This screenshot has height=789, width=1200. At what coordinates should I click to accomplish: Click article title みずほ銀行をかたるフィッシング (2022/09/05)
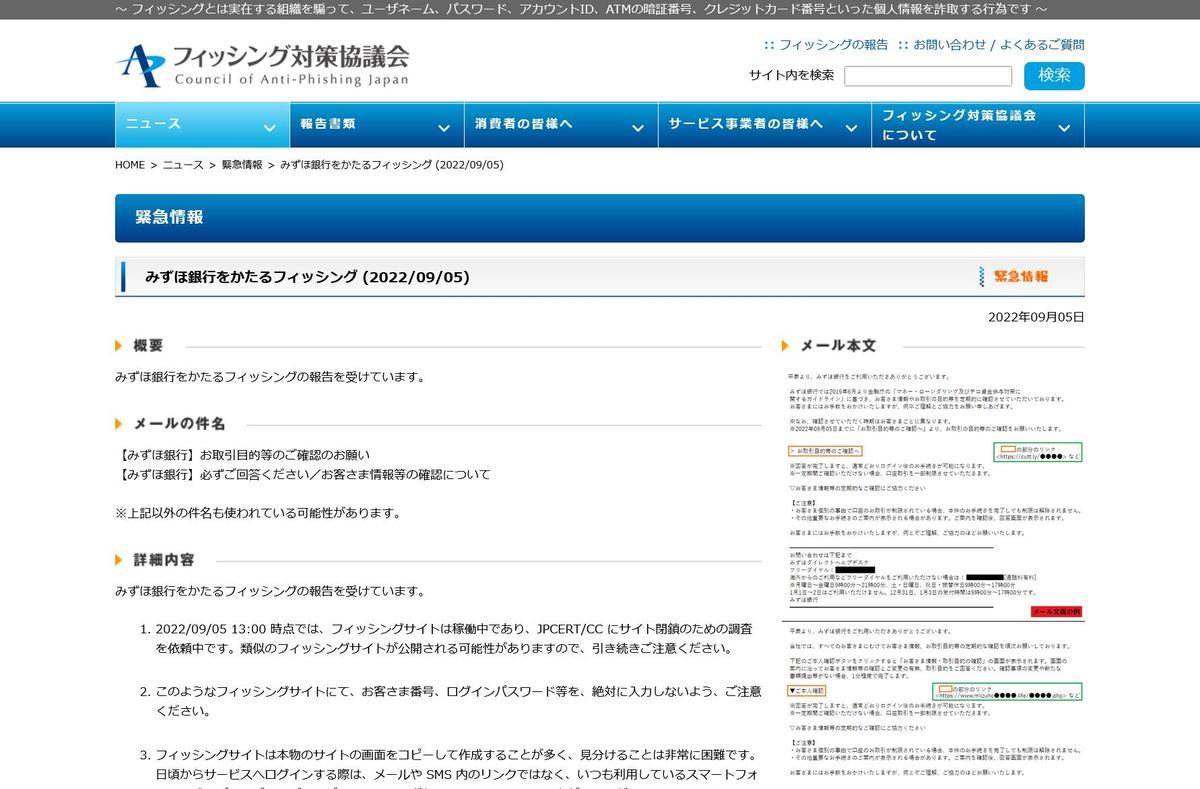click(x=307, y=277)
